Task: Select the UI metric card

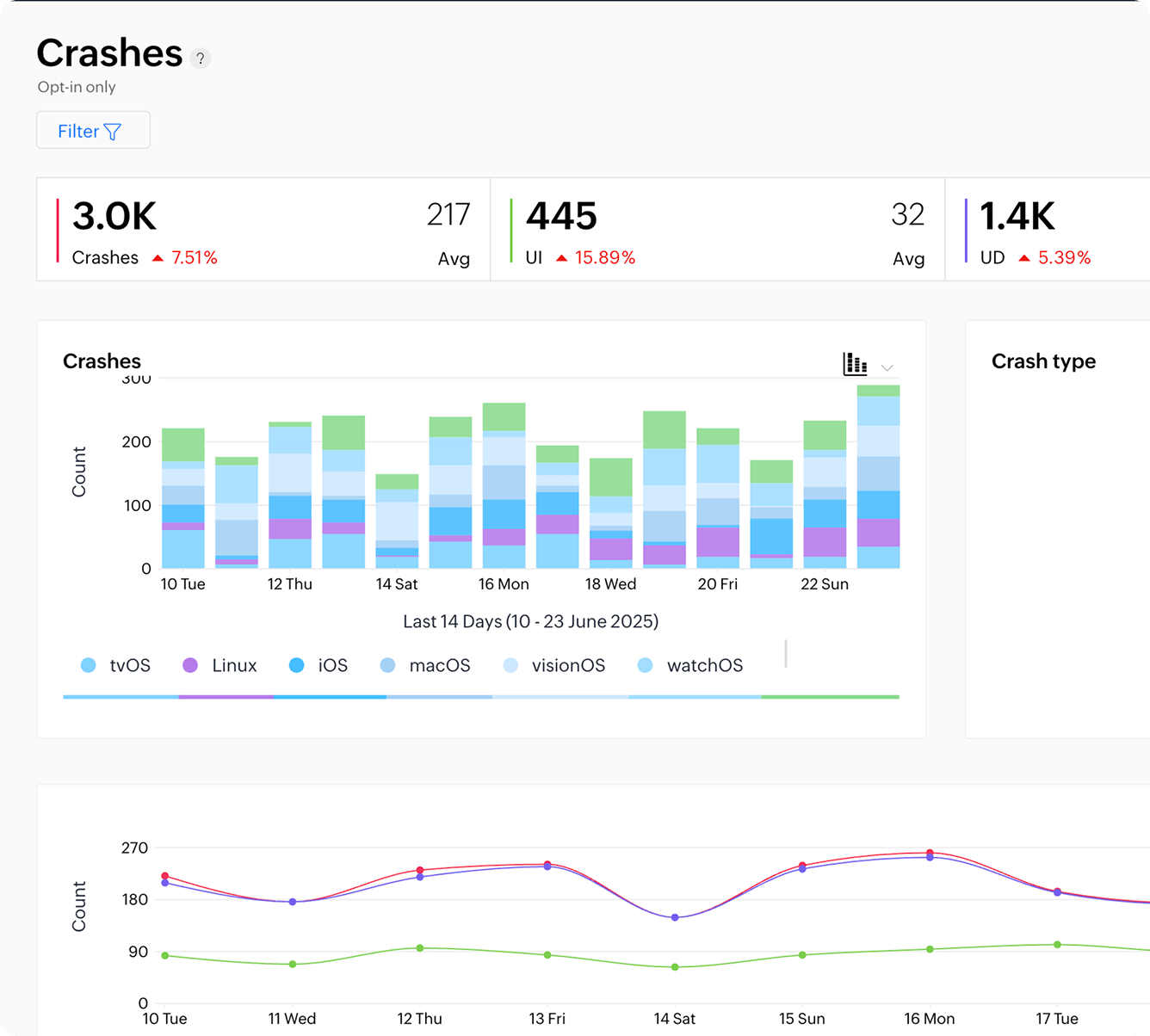Action: click(718, 230)
